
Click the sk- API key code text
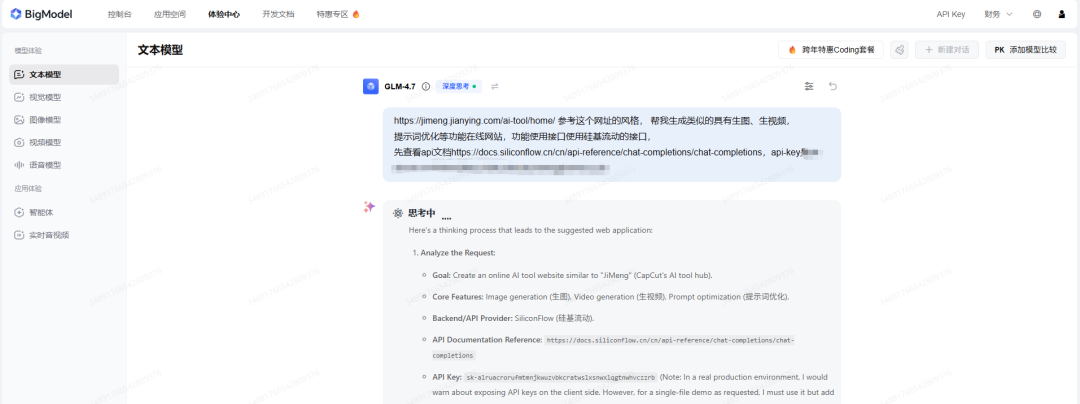(561, 378)
